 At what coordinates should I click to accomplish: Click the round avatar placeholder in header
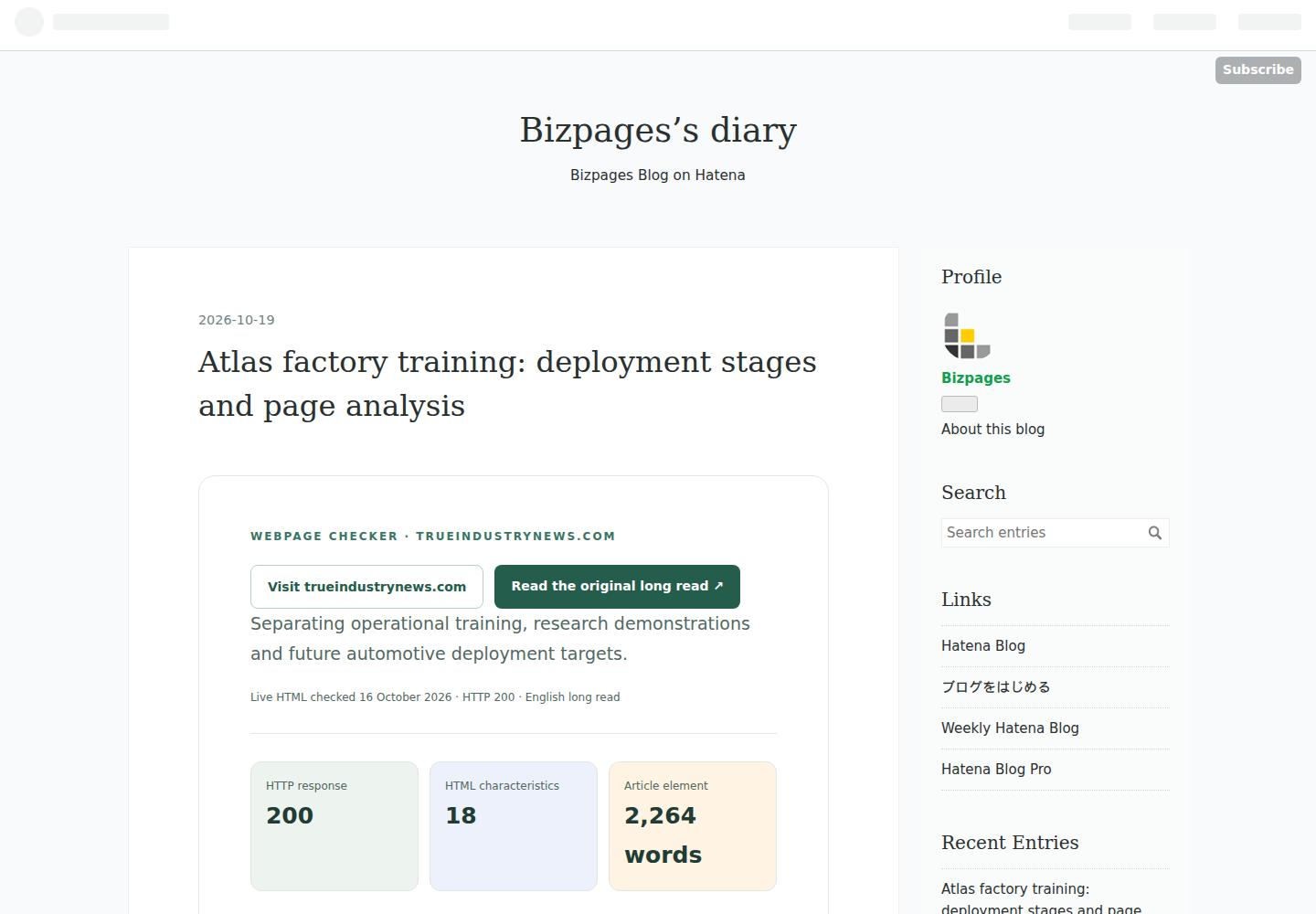29,22
